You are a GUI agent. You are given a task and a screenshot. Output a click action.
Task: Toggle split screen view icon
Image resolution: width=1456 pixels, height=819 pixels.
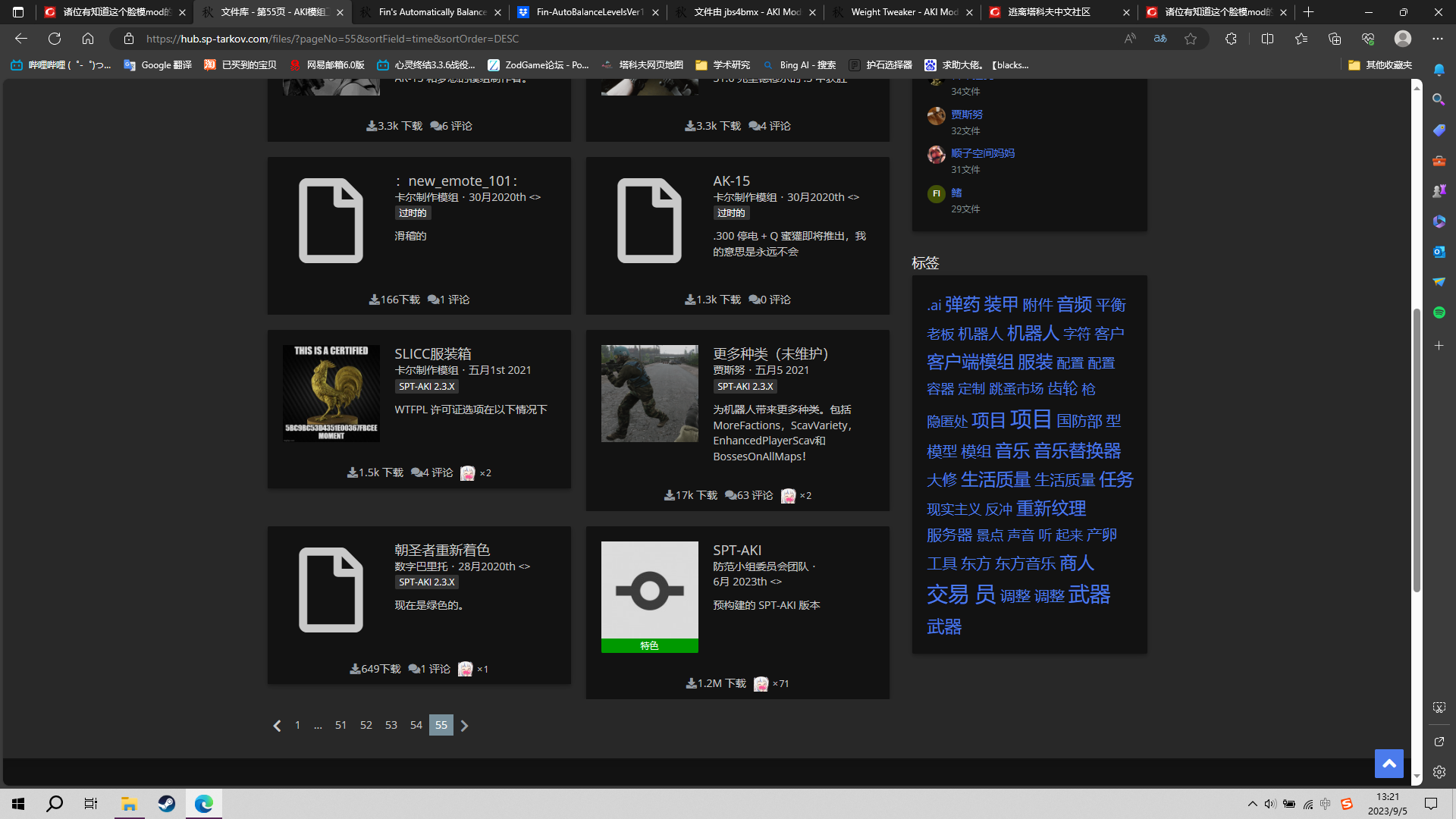[1267, 39]
